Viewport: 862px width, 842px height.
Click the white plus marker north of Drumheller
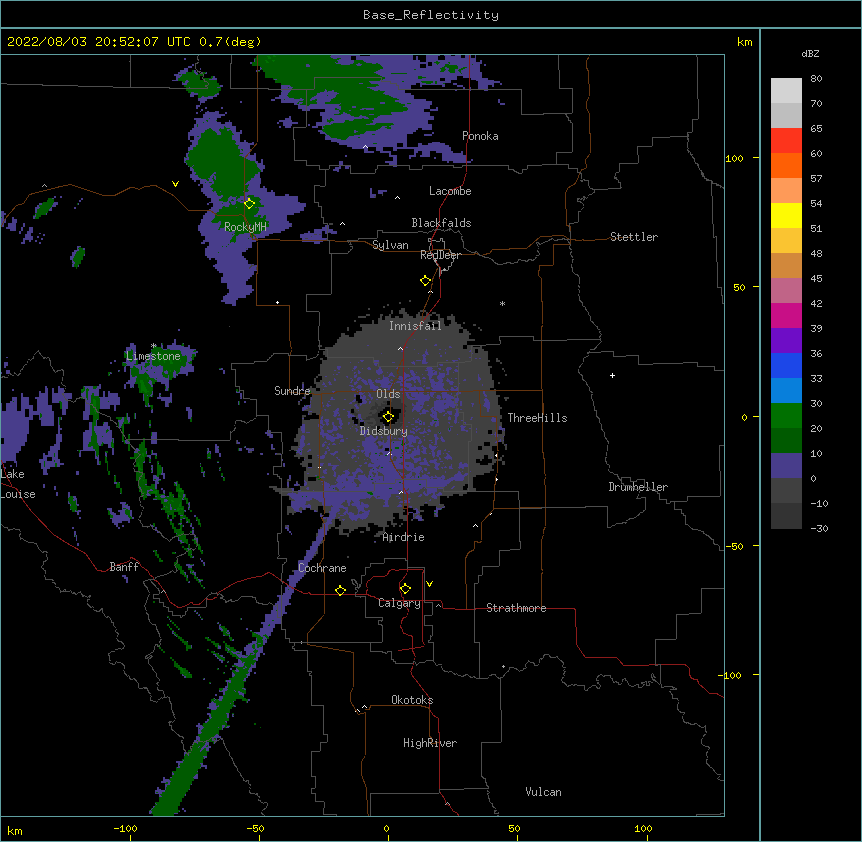tap(612, 375)
